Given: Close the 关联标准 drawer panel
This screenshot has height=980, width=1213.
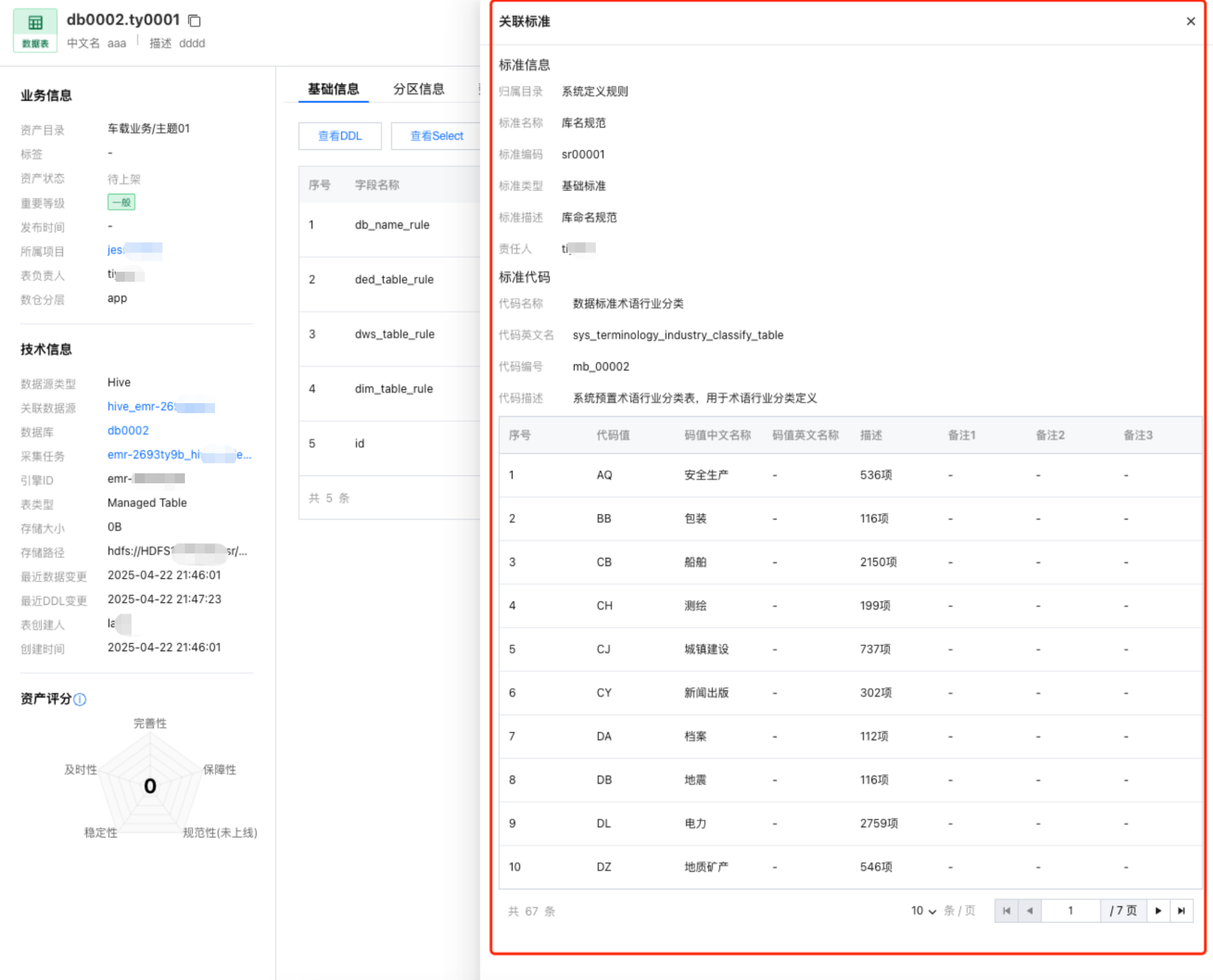Looking at the screenshot, I should click(x=1190, y=22).
